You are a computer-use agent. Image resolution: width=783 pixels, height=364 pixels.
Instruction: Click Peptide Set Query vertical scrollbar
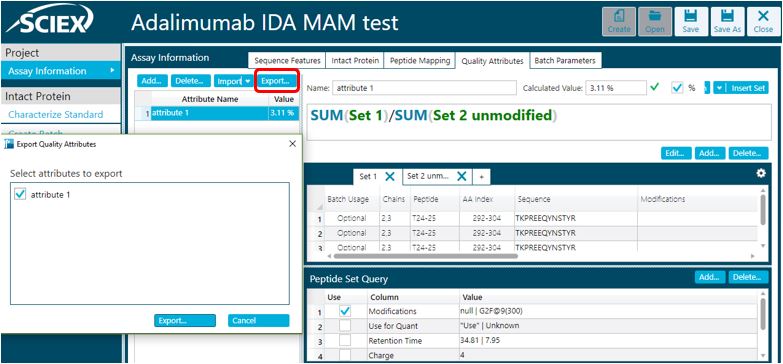[763, 314]
